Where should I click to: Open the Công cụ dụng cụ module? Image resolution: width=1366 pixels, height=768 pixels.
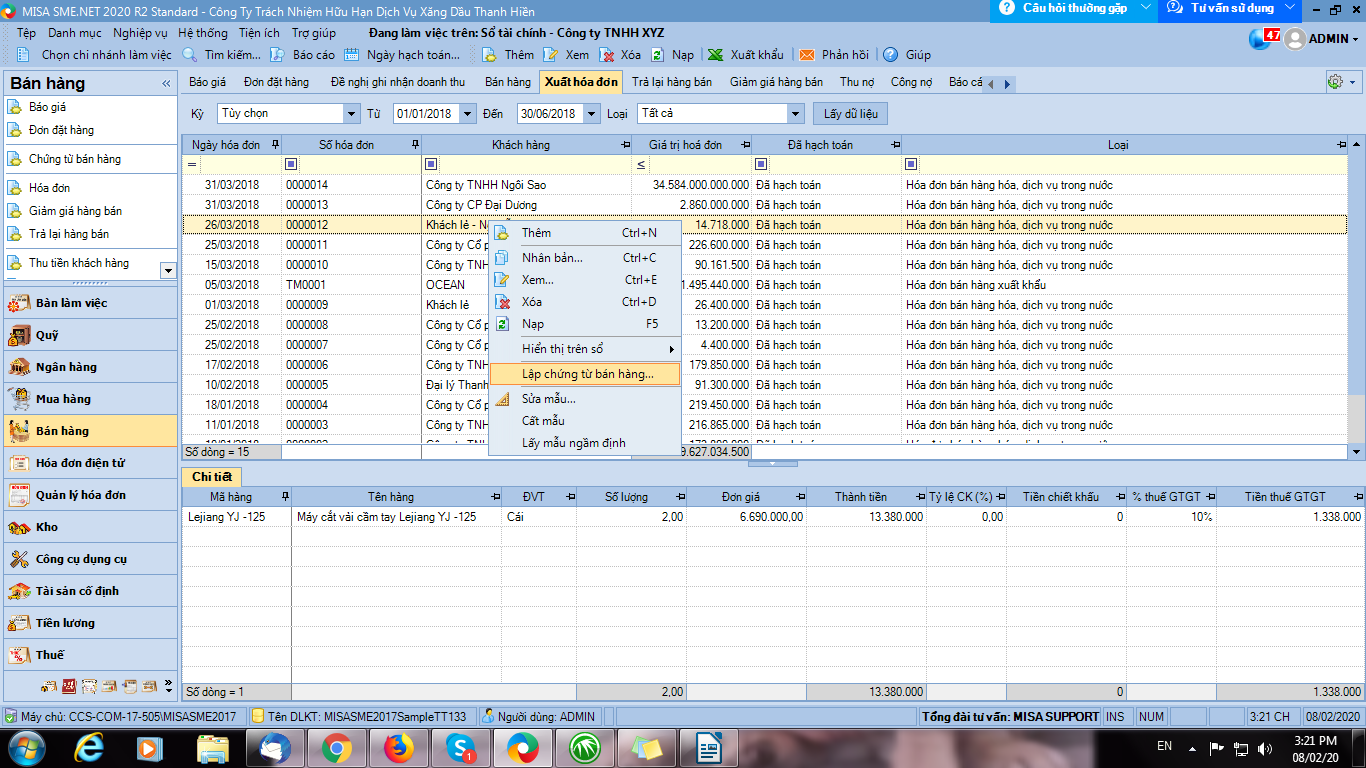point(90,559)
